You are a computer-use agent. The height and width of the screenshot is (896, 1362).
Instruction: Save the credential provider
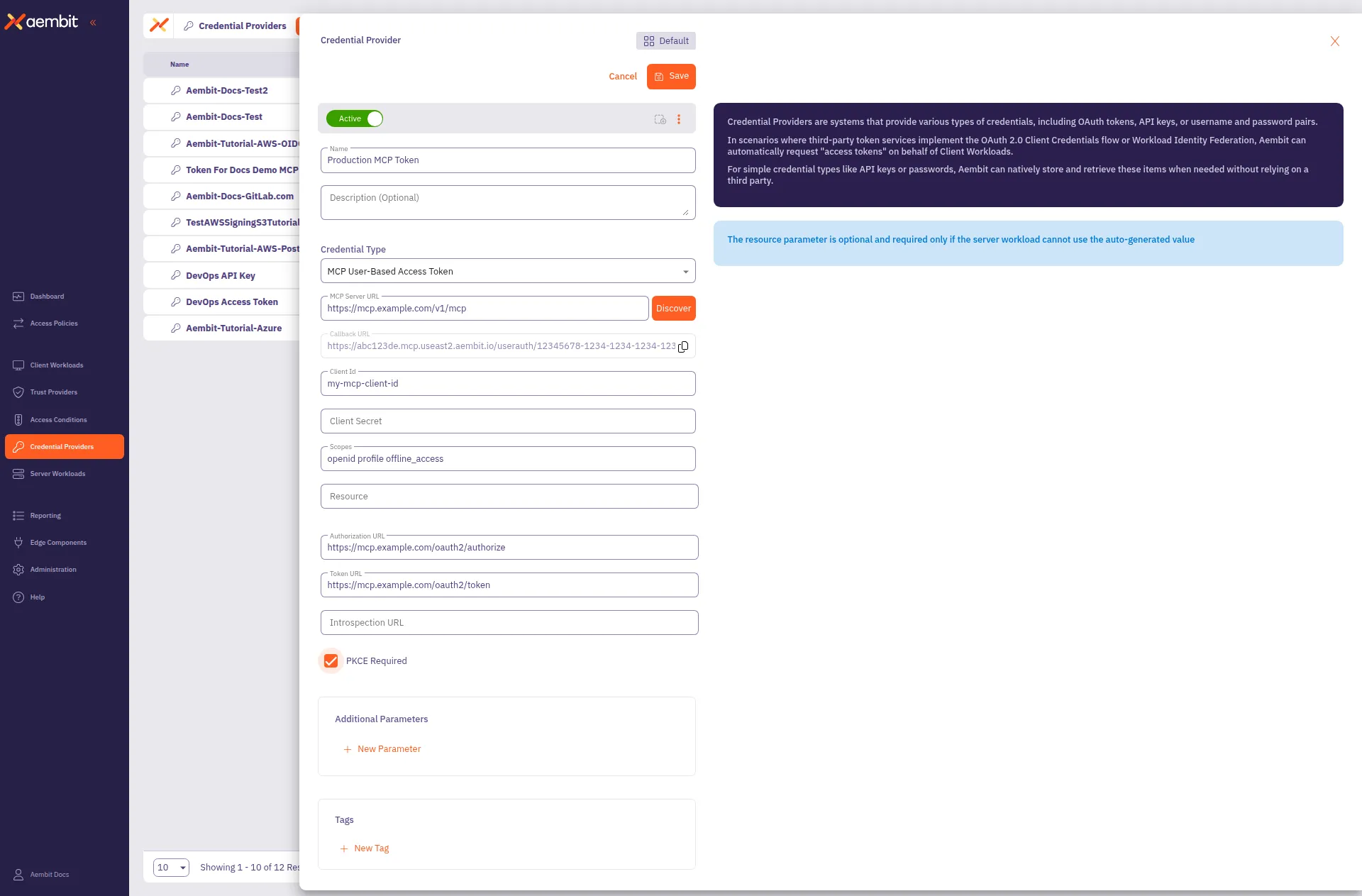pyautogui.click(x=671, y=76)
